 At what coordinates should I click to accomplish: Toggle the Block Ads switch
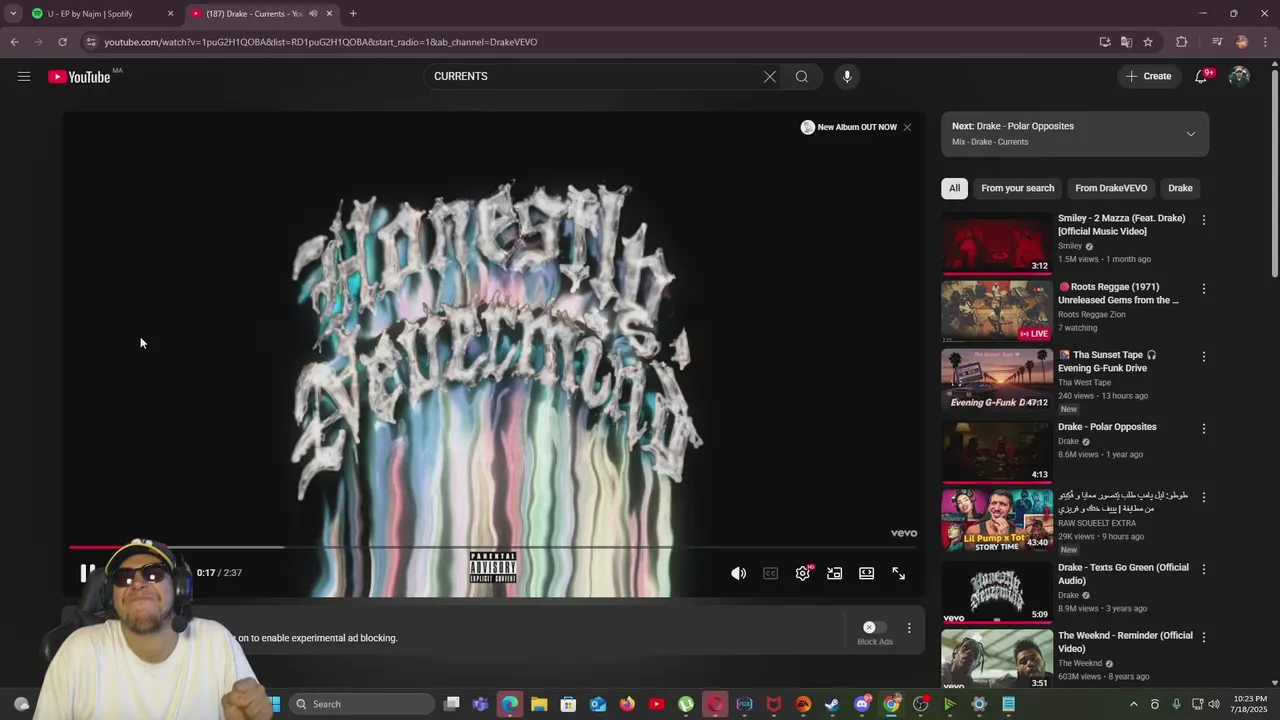[875, 627]
